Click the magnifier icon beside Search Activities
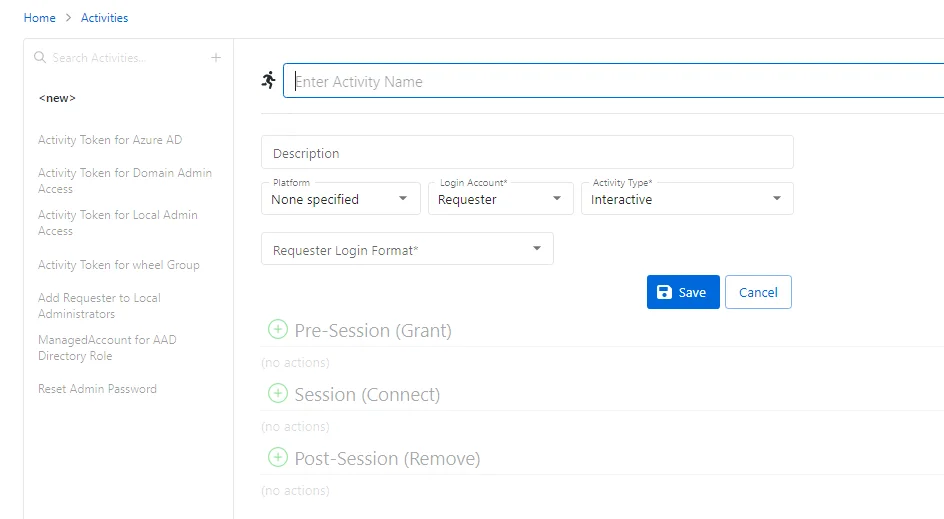Viewport: 944px width, 519px height. pos(40,57)
